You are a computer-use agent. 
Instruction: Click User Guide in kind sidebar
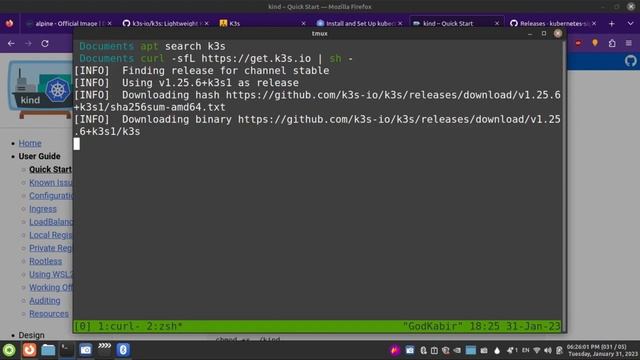(x=39, y=156)
